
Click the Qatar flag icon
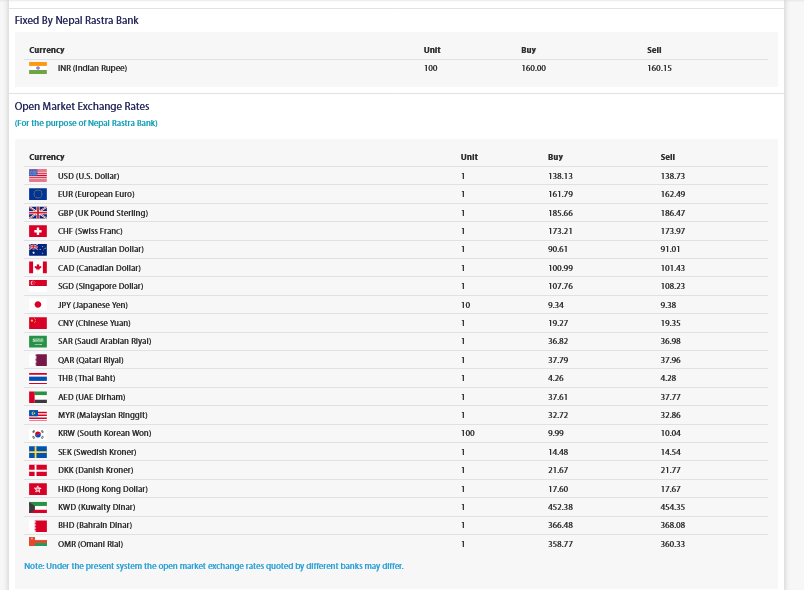(x=40, y=360)
